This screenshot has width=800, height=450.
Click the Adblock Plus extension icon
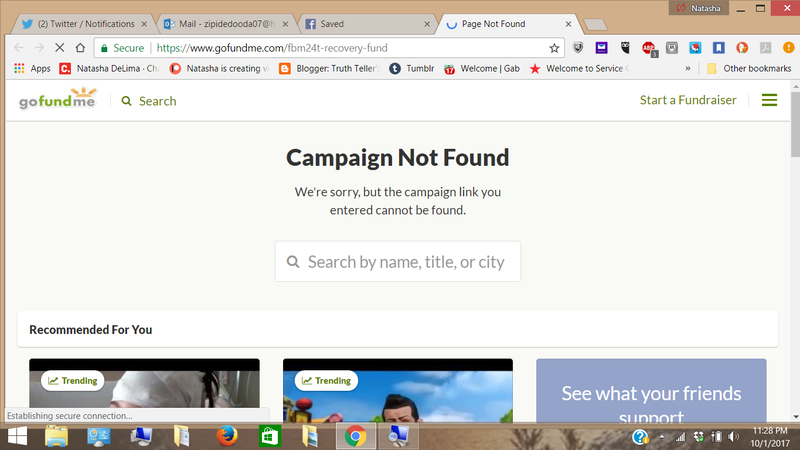point(648,47)
